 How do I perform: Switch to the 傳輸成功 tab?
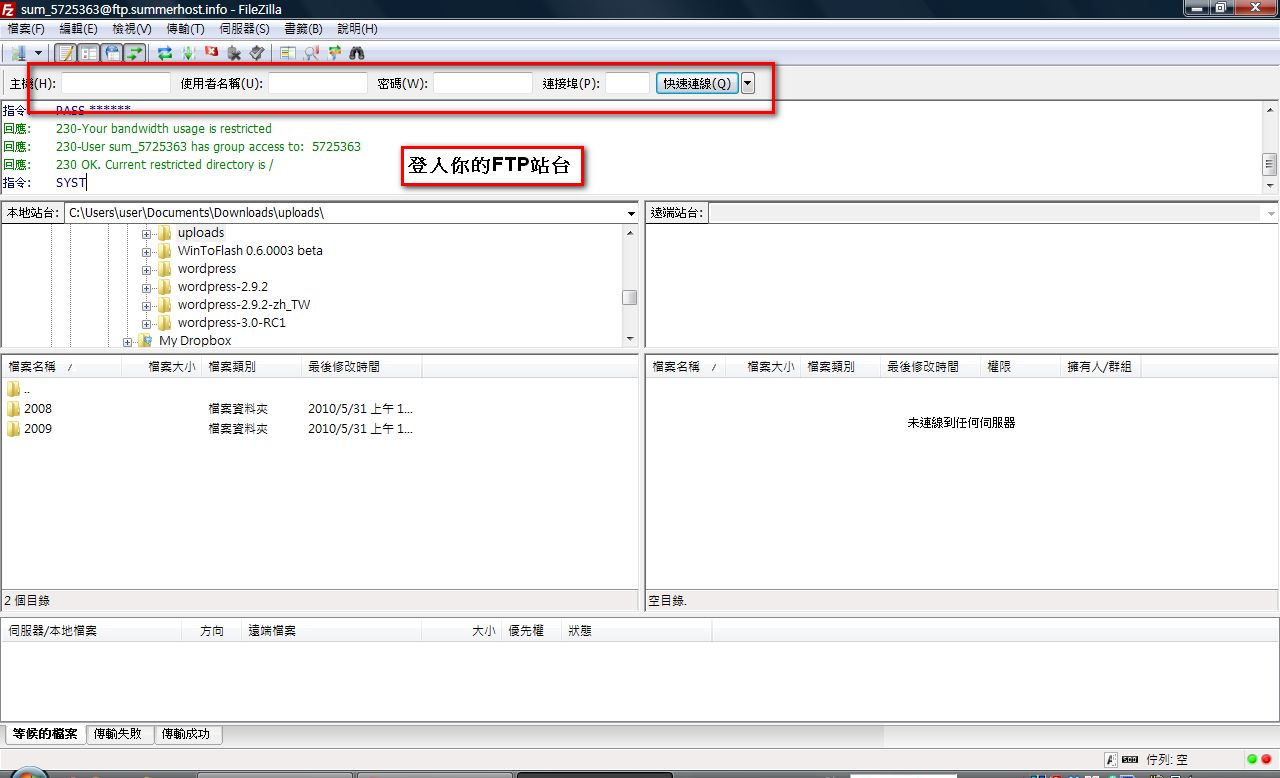(x=186, y=734)
